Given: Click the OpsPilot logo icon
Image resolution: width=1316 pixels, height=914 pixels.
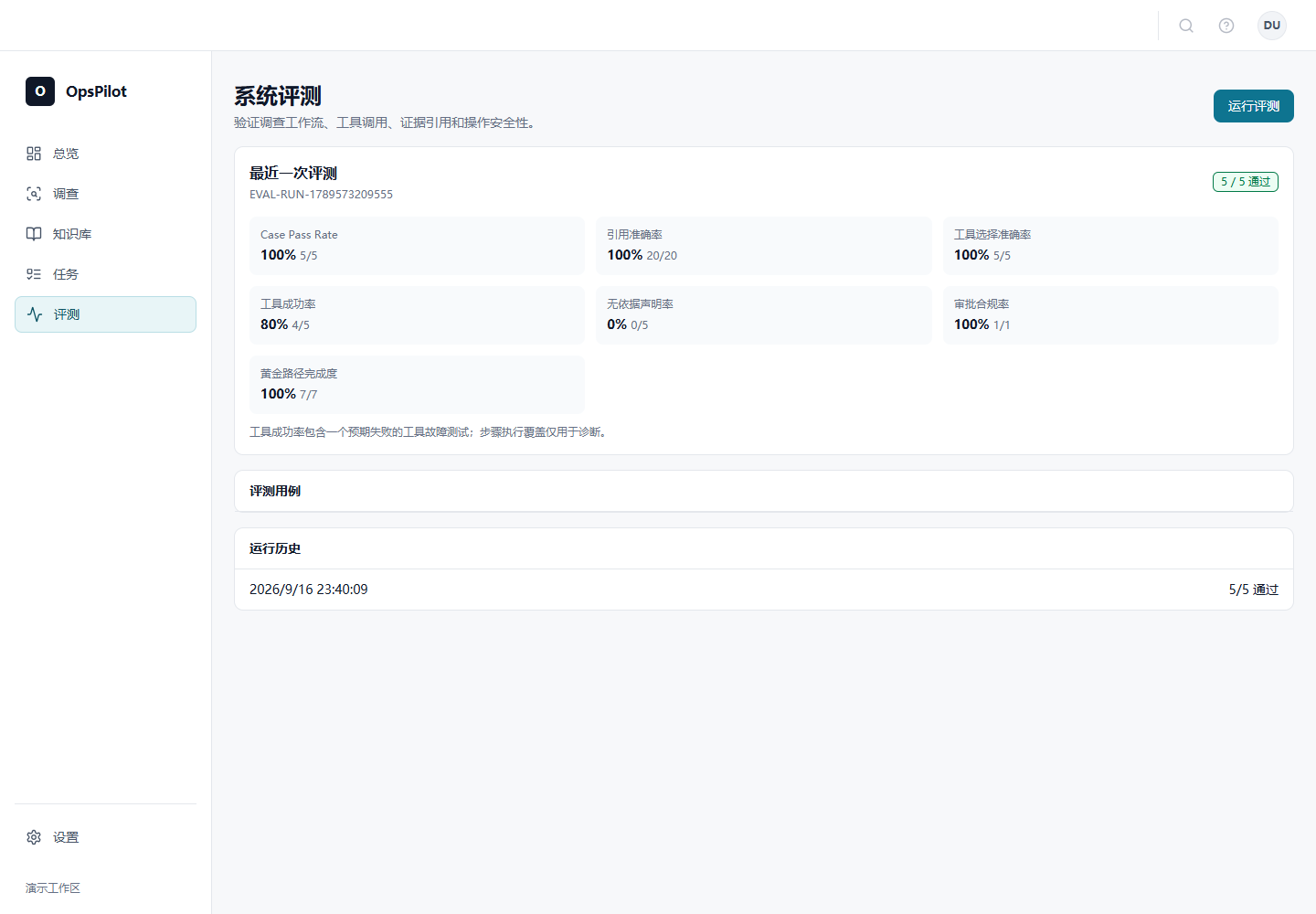Looking at the screenshot, I should coord(40,91).
